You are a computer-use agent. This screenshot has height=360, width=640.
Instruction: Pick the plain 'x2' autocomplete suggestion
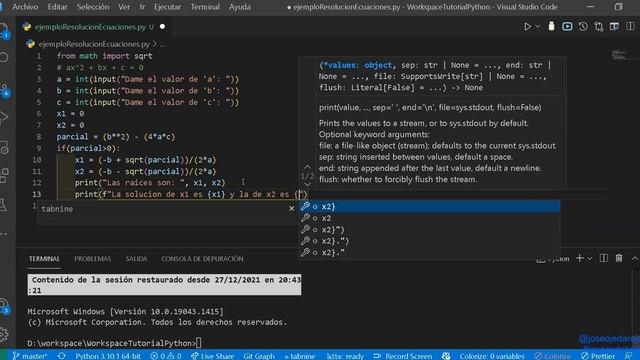coord(429,218)
